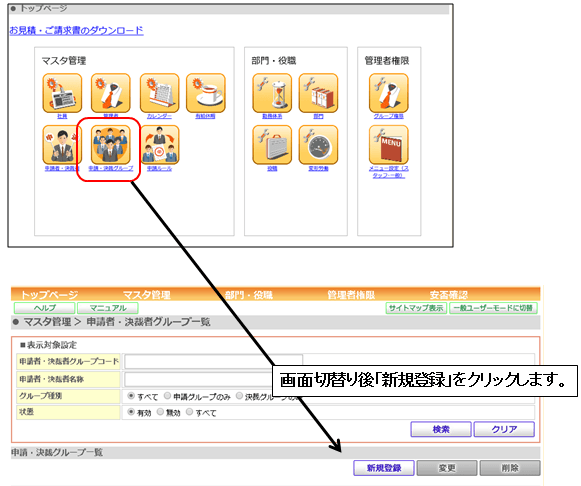The height and width of the screenshot is (486, 581).
Task: Open the カレンダー calendar settings icon
Action: [x=159, y=93]
